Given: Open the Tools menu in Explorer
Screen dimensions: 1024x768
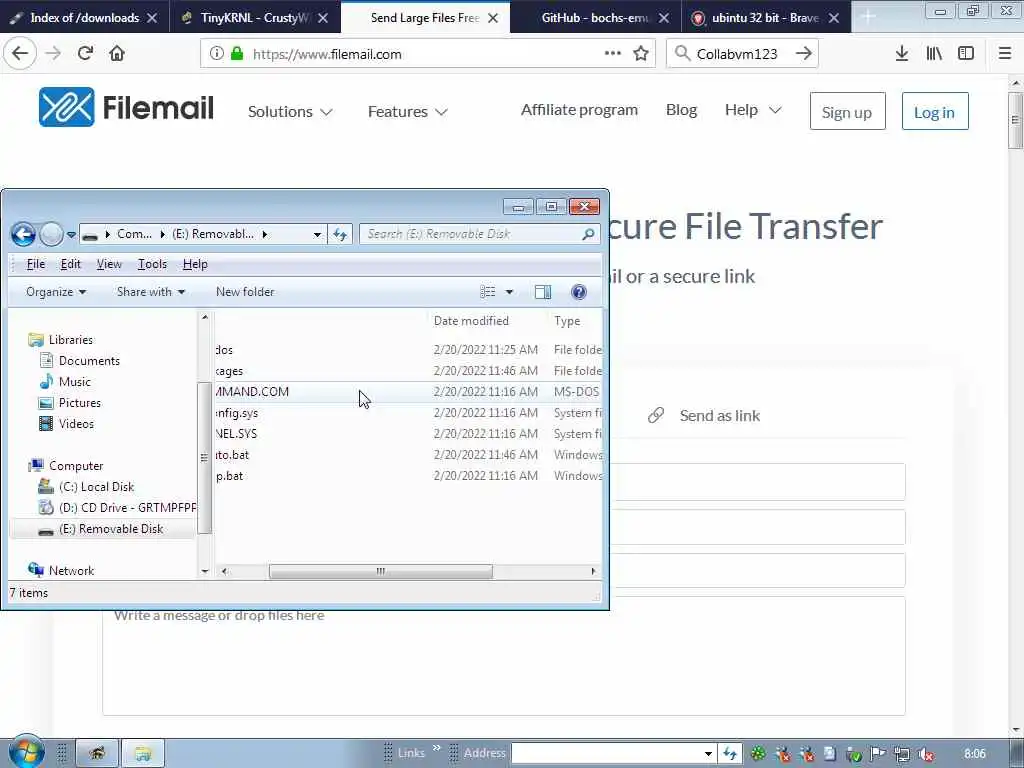Looking at the screenshot, I should pyautogui.click(x=152, y=264).
